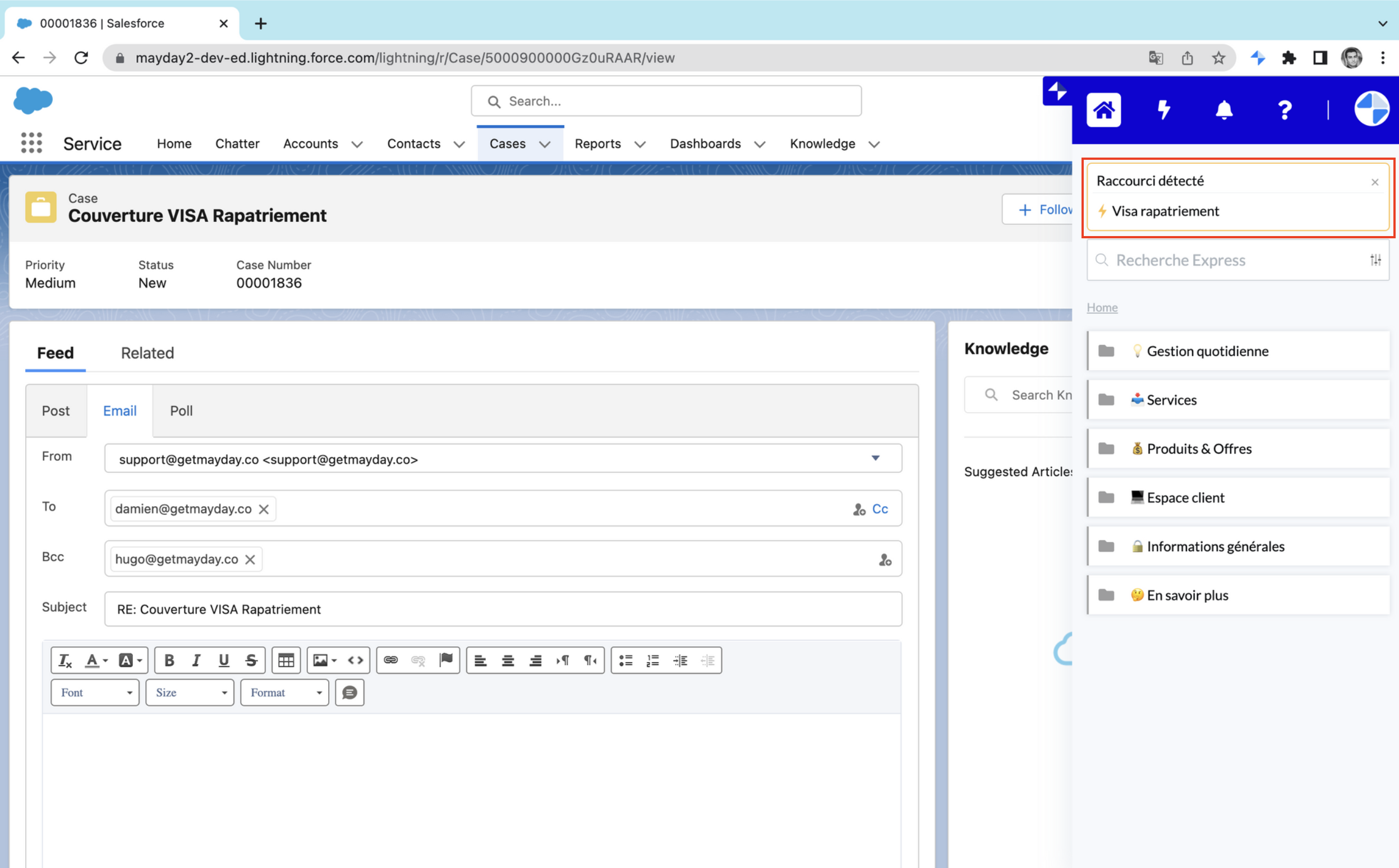
Task: Click the Cc link in the To field
Action: pyautogui.click(x=879, y=509)
